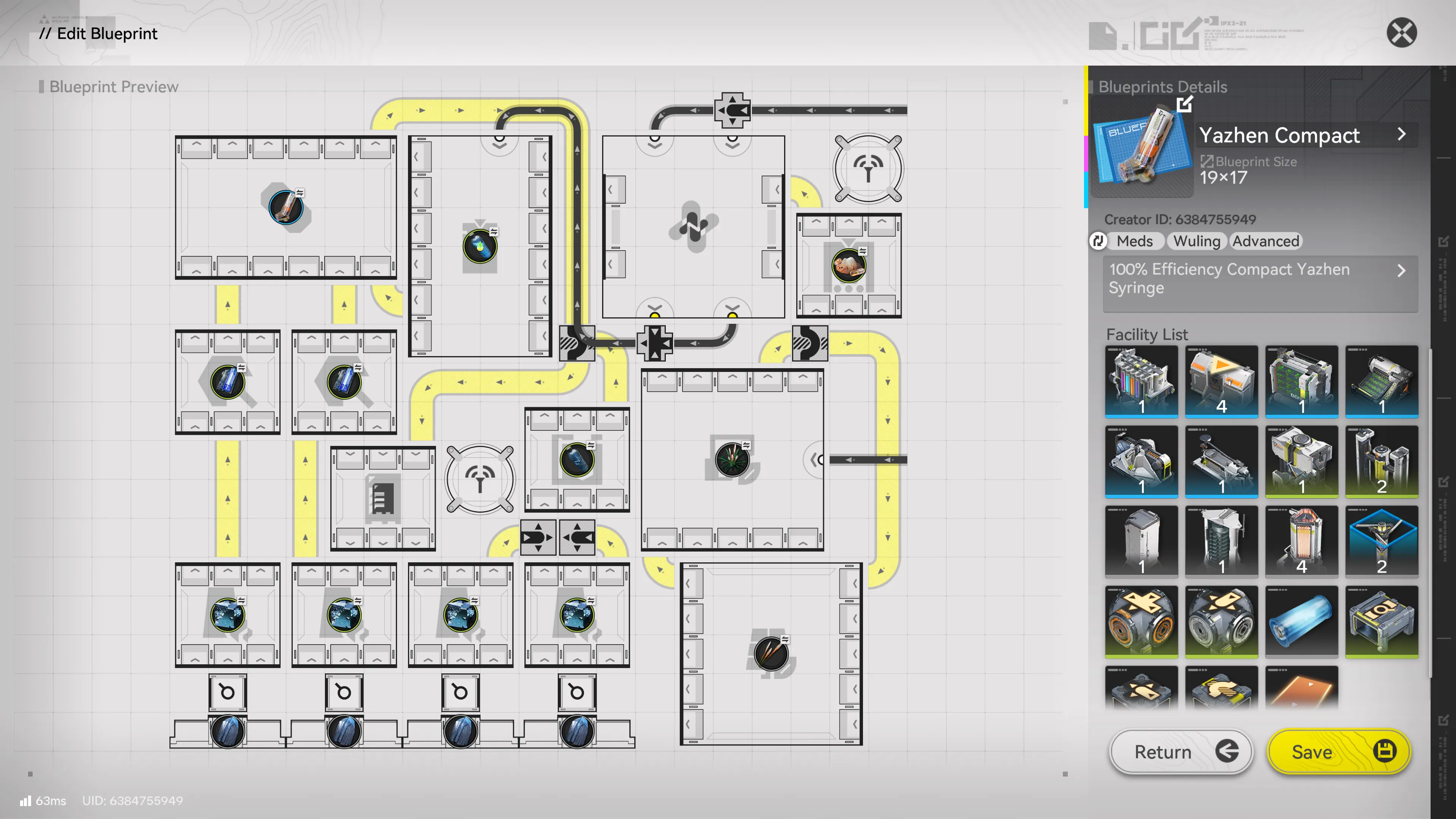The image size is (1456, 819).
Task: Select the white storage cabinet in the Facility List
Action: point(1142,540)
